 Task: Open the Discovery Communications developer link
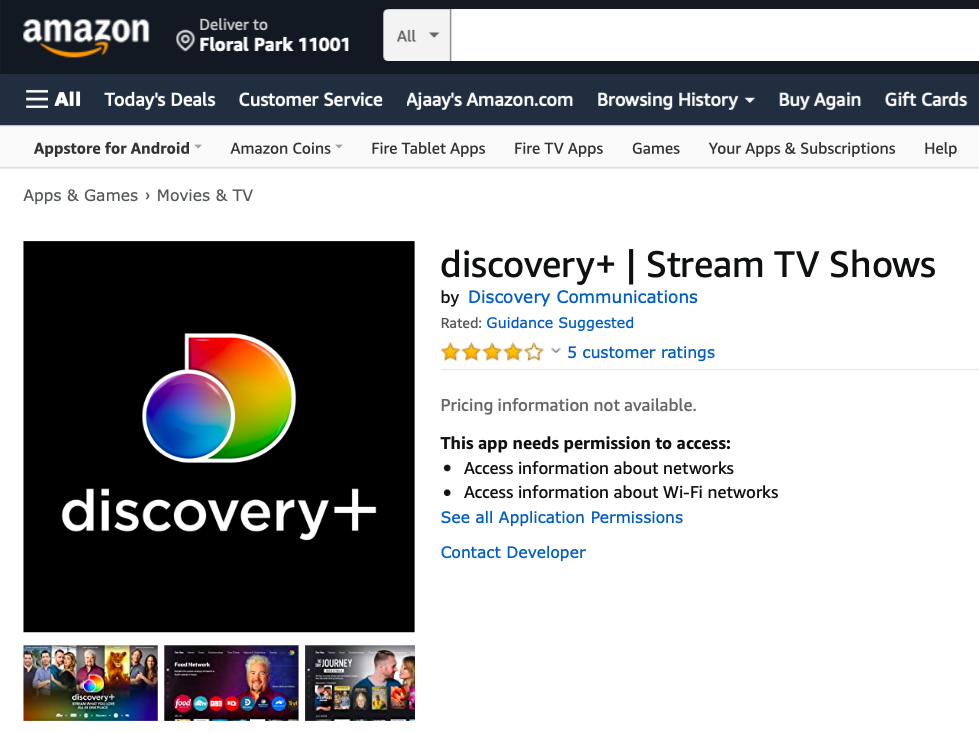582,297
